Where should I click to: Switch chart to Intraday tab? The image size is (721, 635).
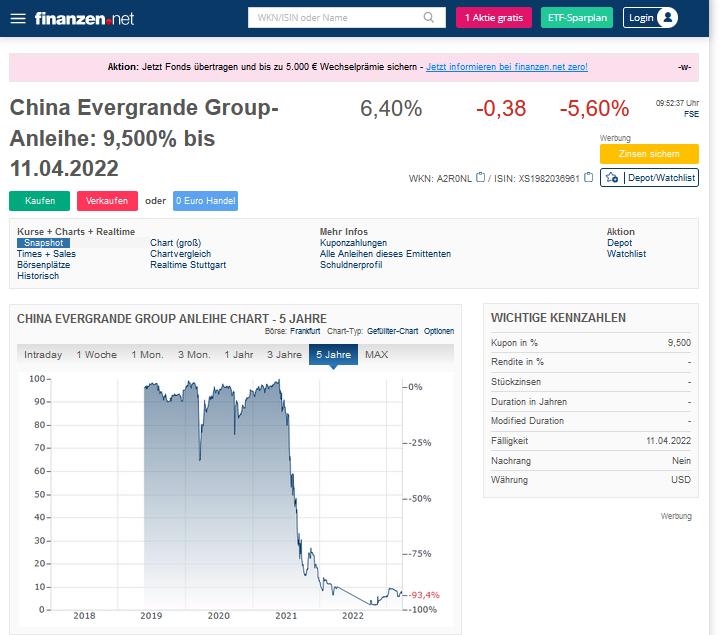(x=43, y=355)
